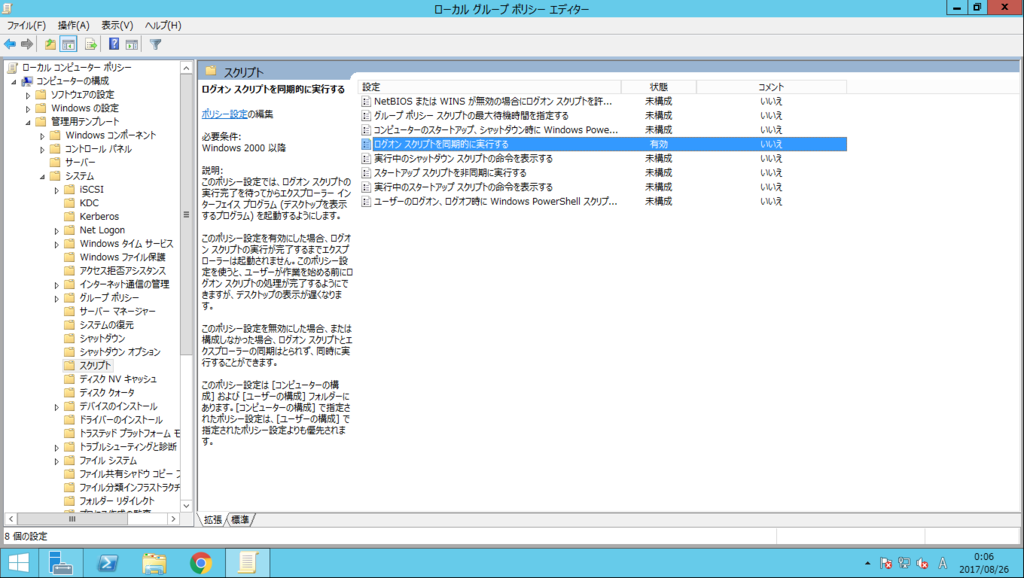Viewport: 1024px width, 578px height.
Task: Open the ヘルプ(H) menu
Action: [x=163, y=25]
